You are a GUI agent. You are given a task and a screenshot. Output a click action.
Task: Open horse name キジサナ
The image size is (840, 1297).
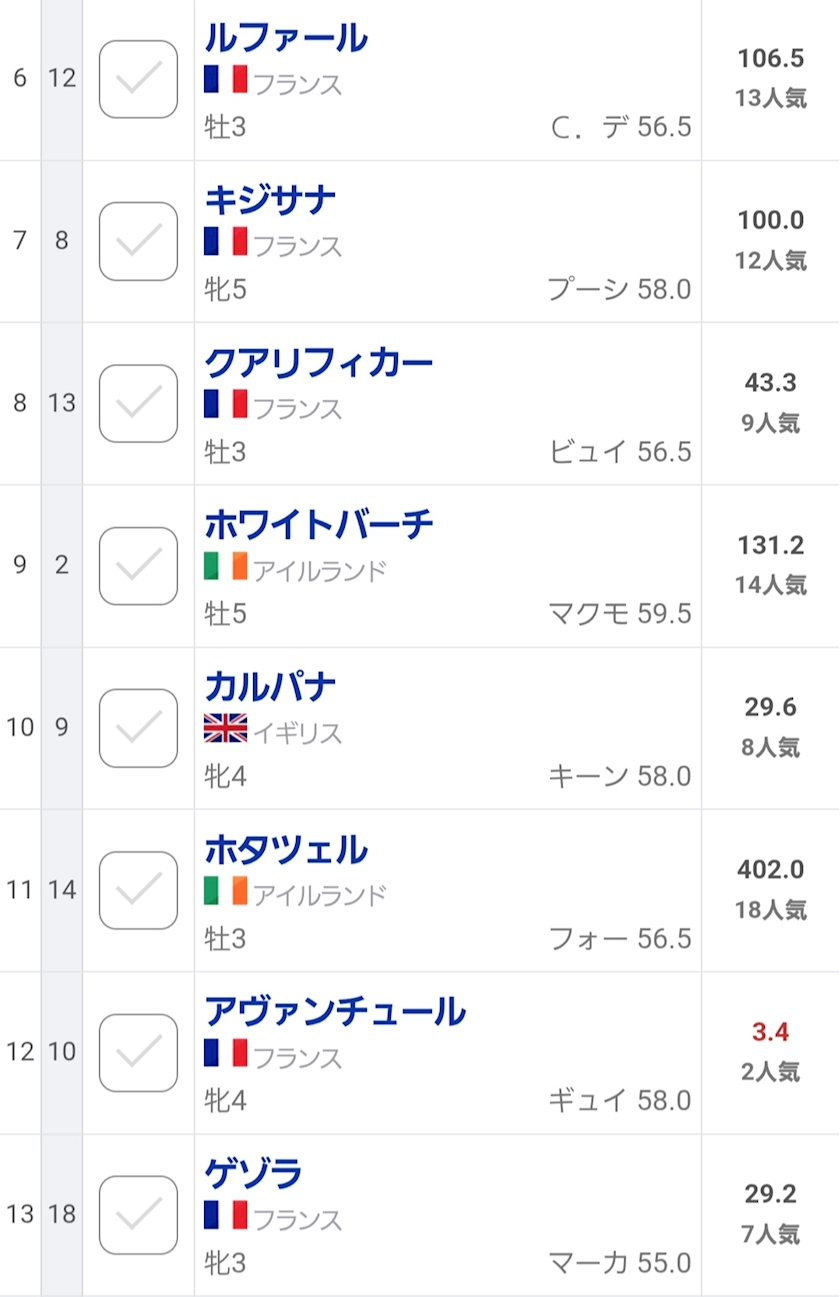(270, 200)
